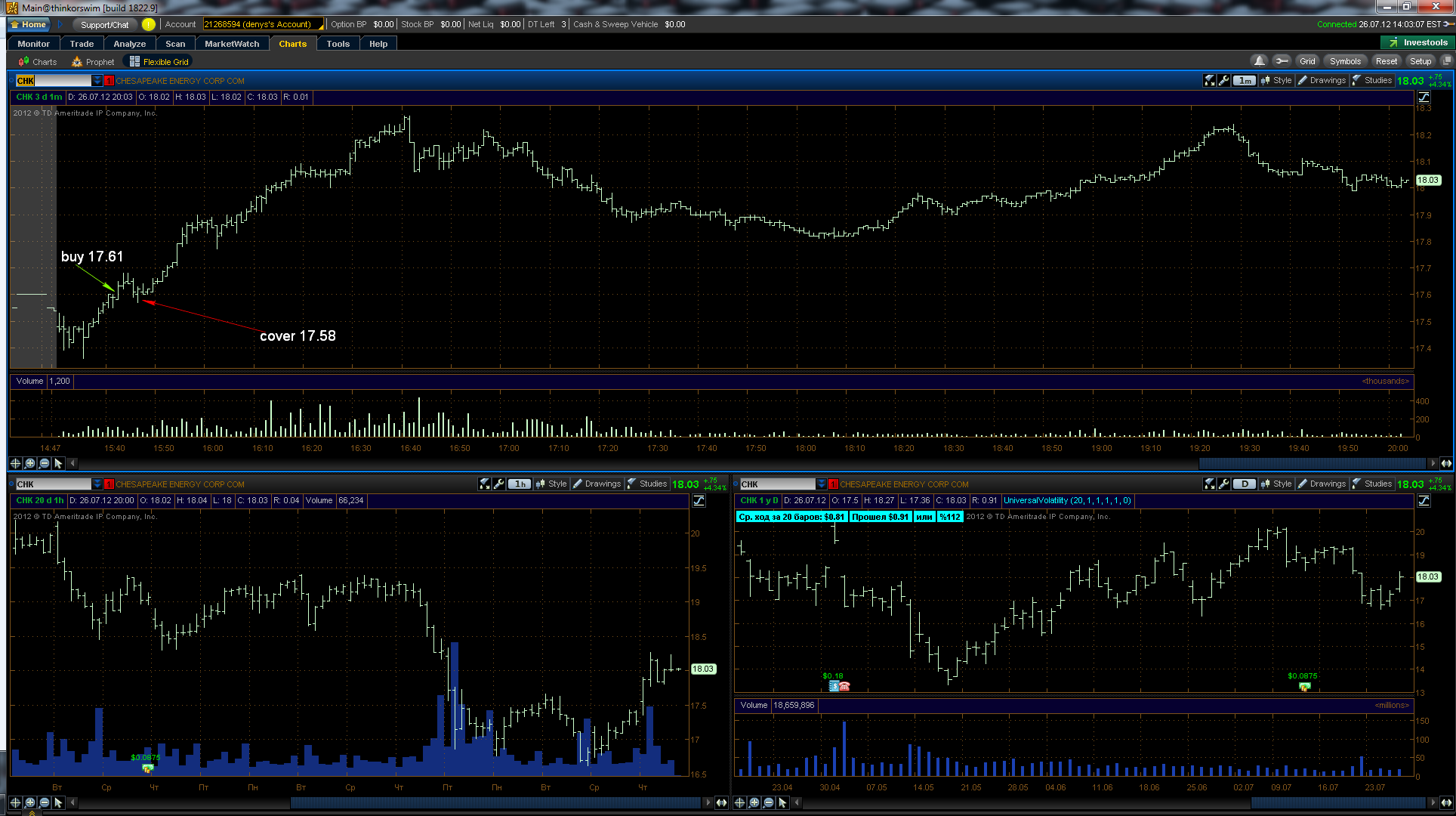Click the Symbols button
The image size is (1456, 816).
[1345, 61]
